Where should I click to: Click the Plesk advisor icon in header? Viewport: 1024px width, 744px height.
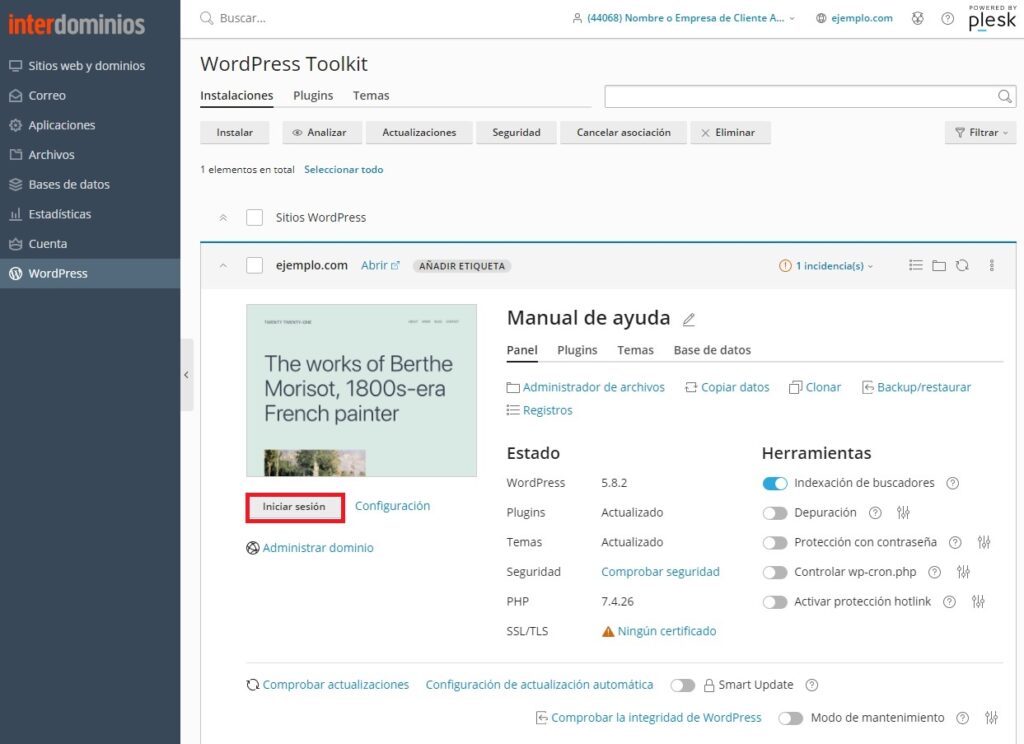click(x=918, y=18)
